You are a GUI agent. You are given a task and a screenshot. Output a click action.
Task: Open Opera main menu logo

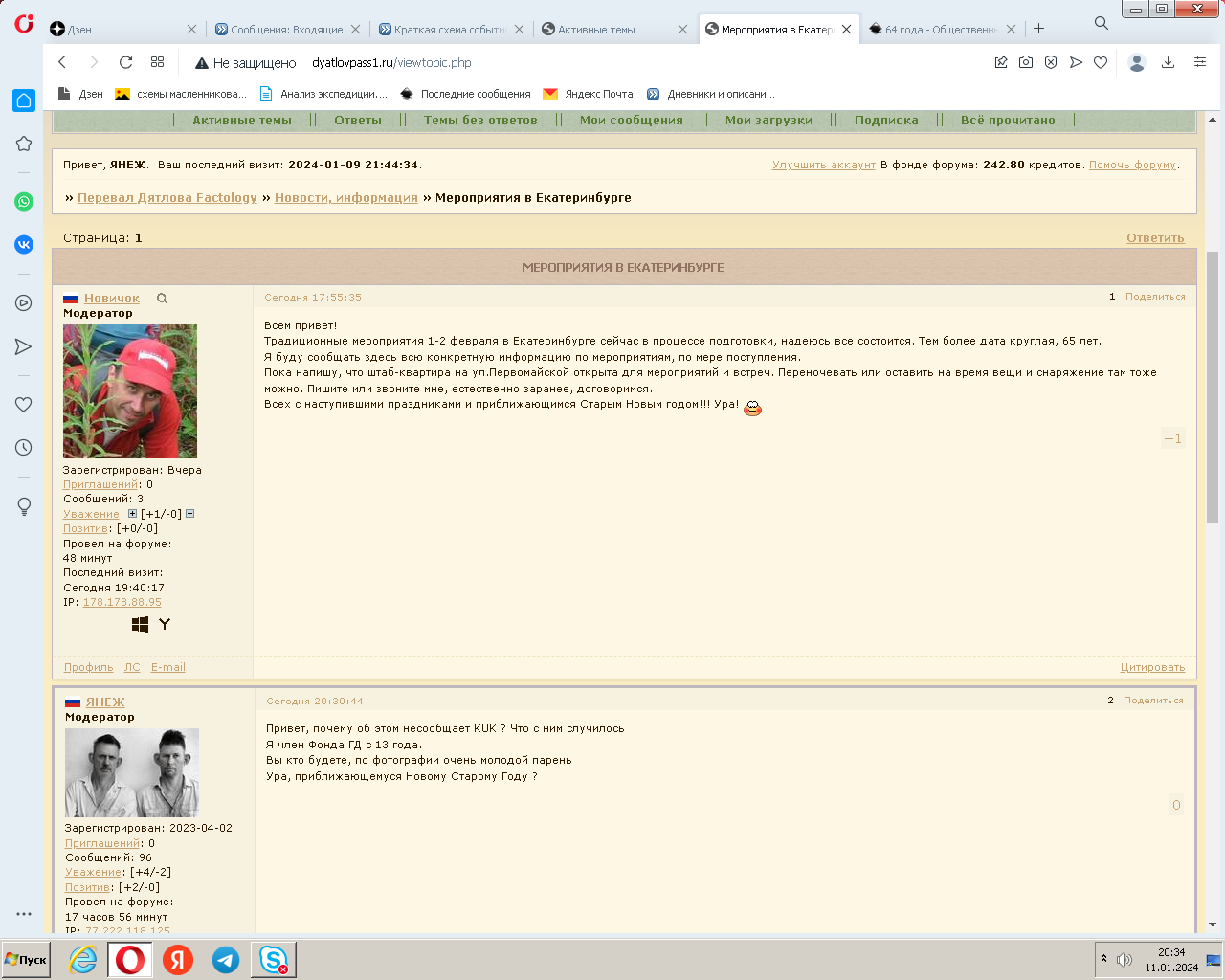[24, 23]
